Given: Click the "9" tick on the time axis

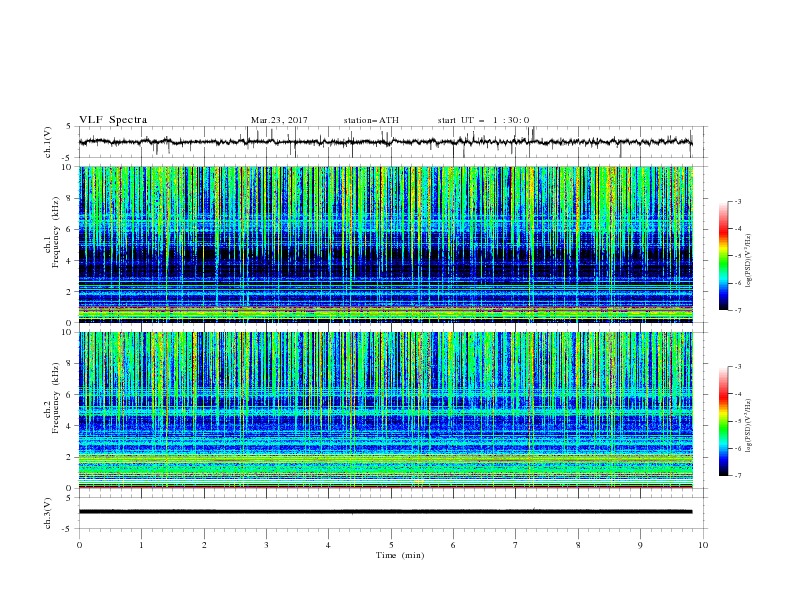Looking at the screenshot, I should 640,545.
